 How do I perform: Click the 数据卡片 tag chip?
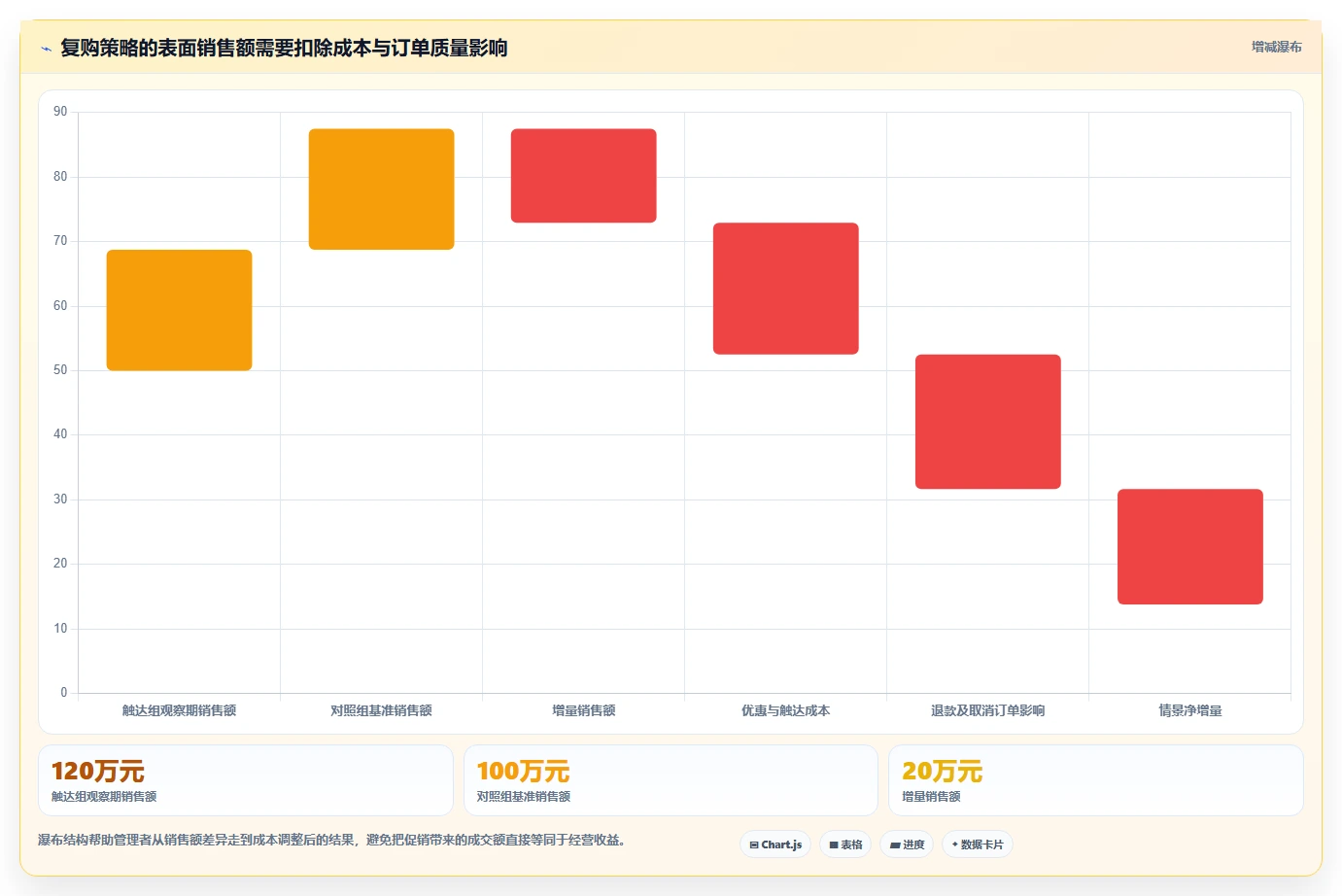(978, 844)
